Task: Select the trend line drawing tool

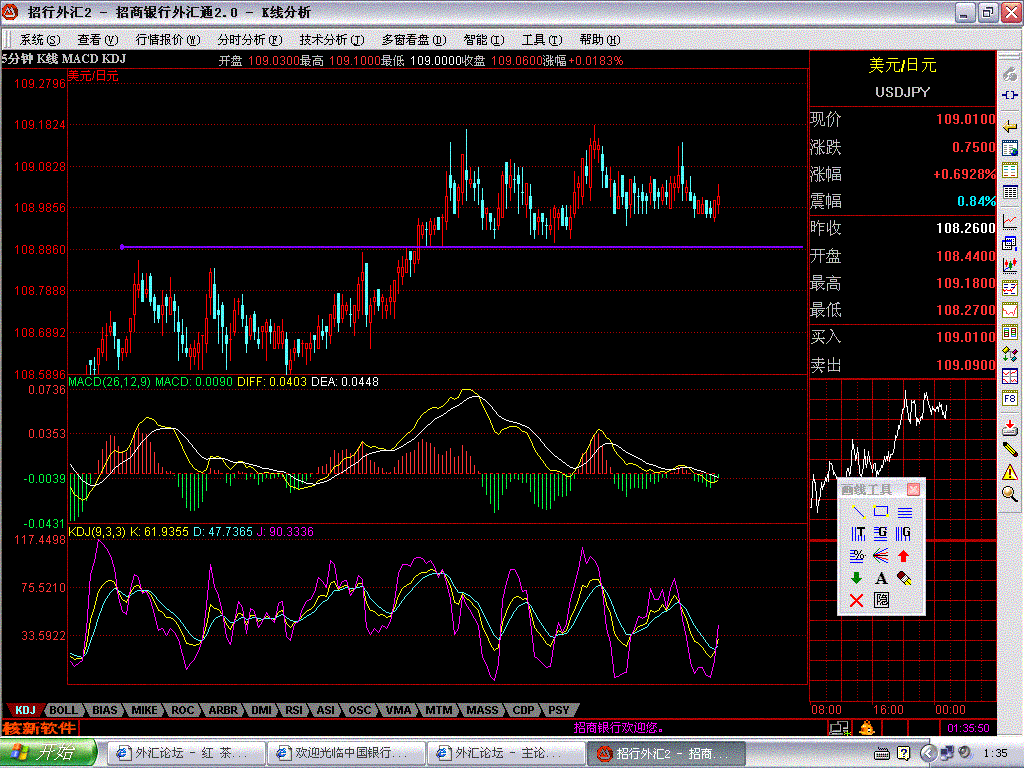Action: (x=857, y=512)
